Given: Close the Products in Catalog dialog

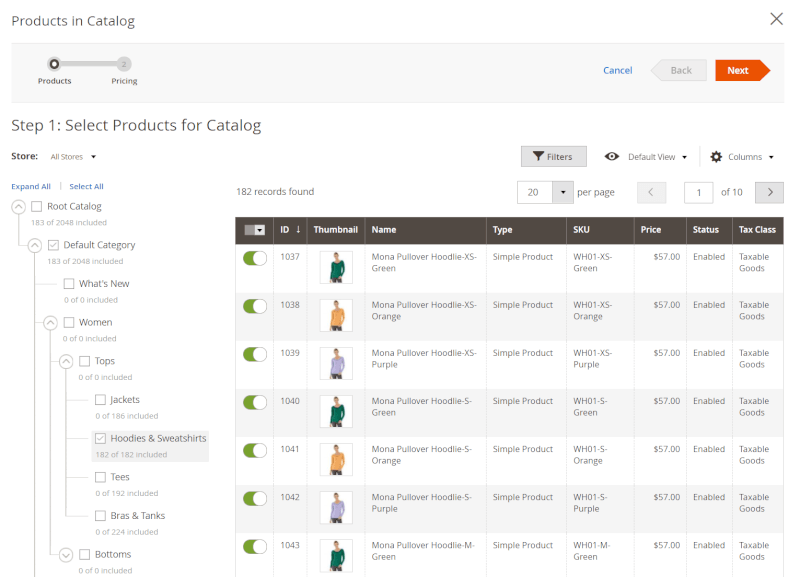Looking at the screenshot, I should [x=776, y=19].
